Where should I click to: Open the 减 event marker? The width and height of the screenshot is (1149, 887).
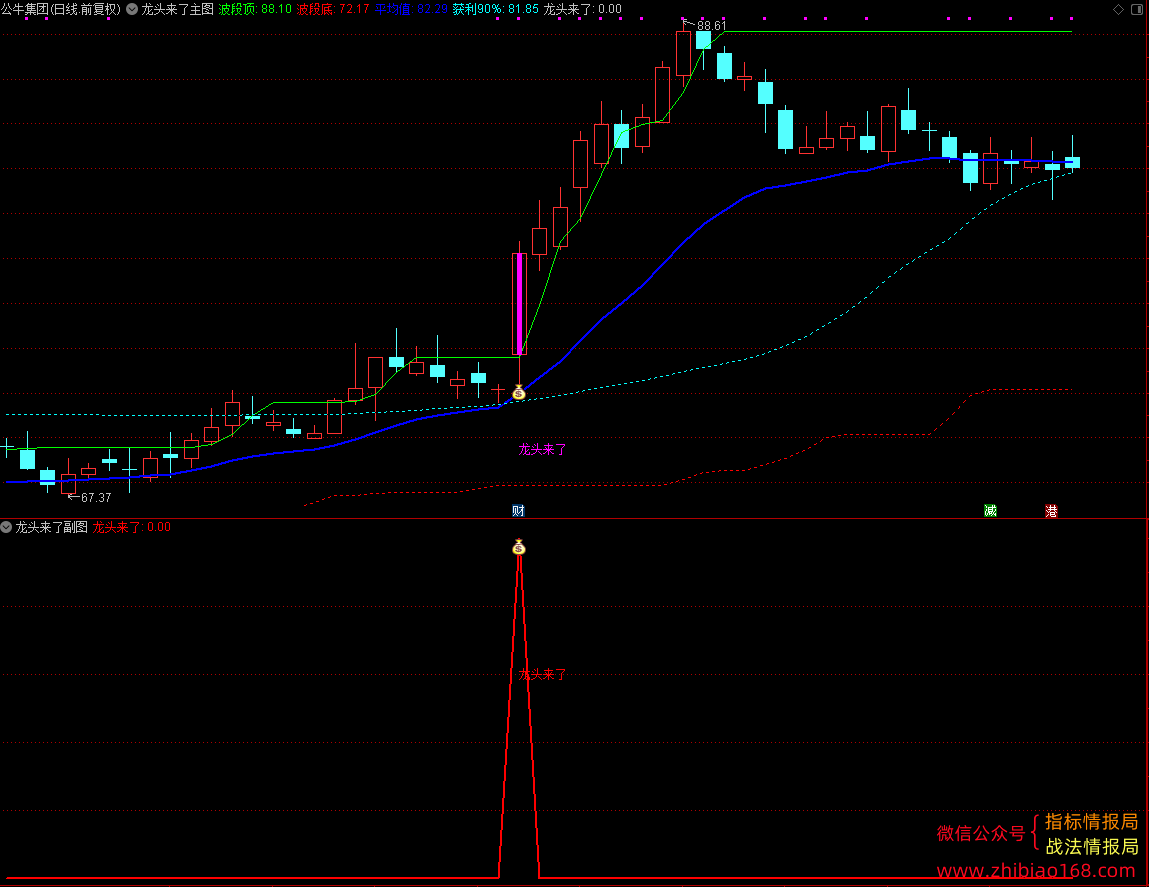990,511
